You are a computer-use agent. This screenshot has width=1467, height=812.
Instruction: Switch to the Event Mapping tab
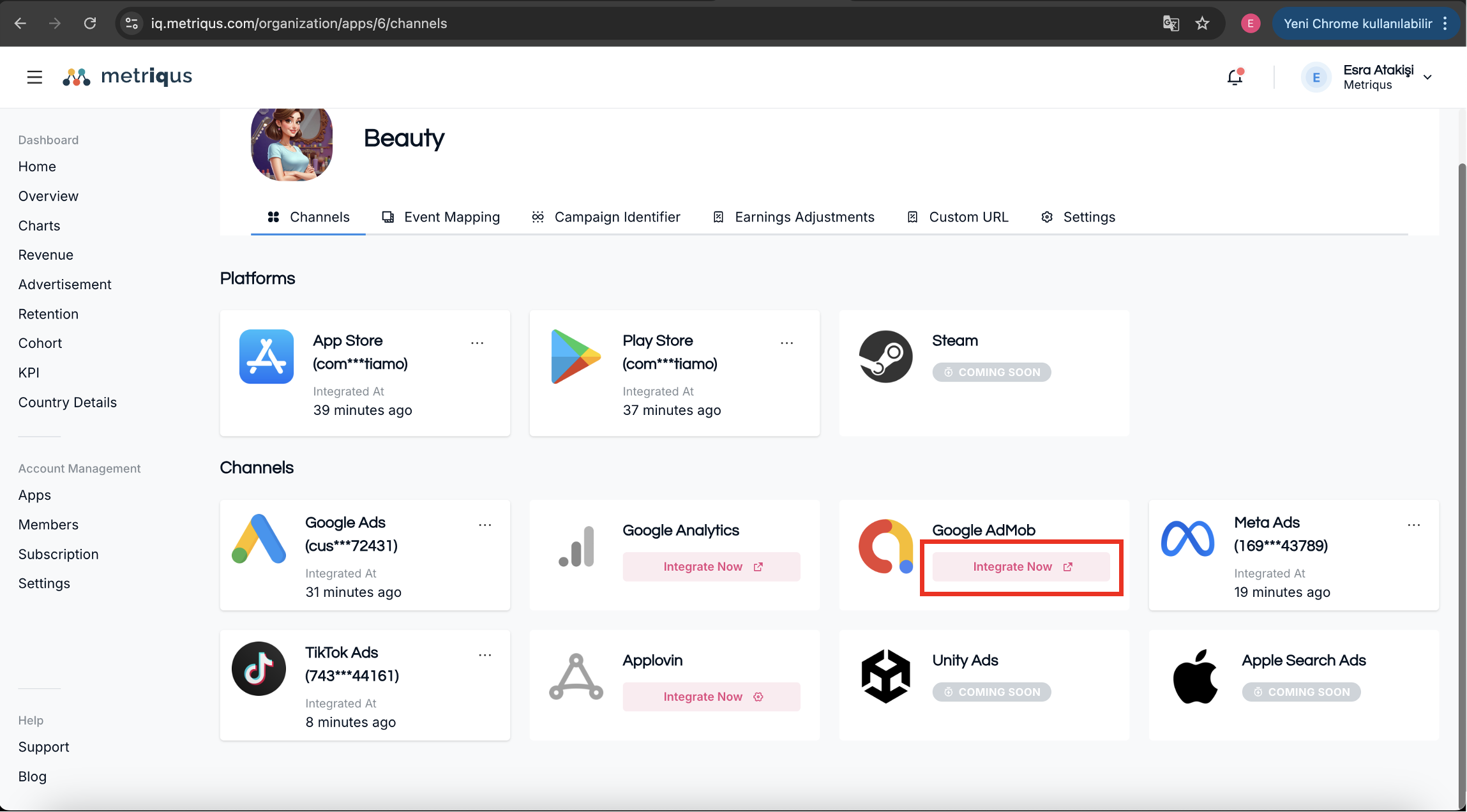[440, 217]
